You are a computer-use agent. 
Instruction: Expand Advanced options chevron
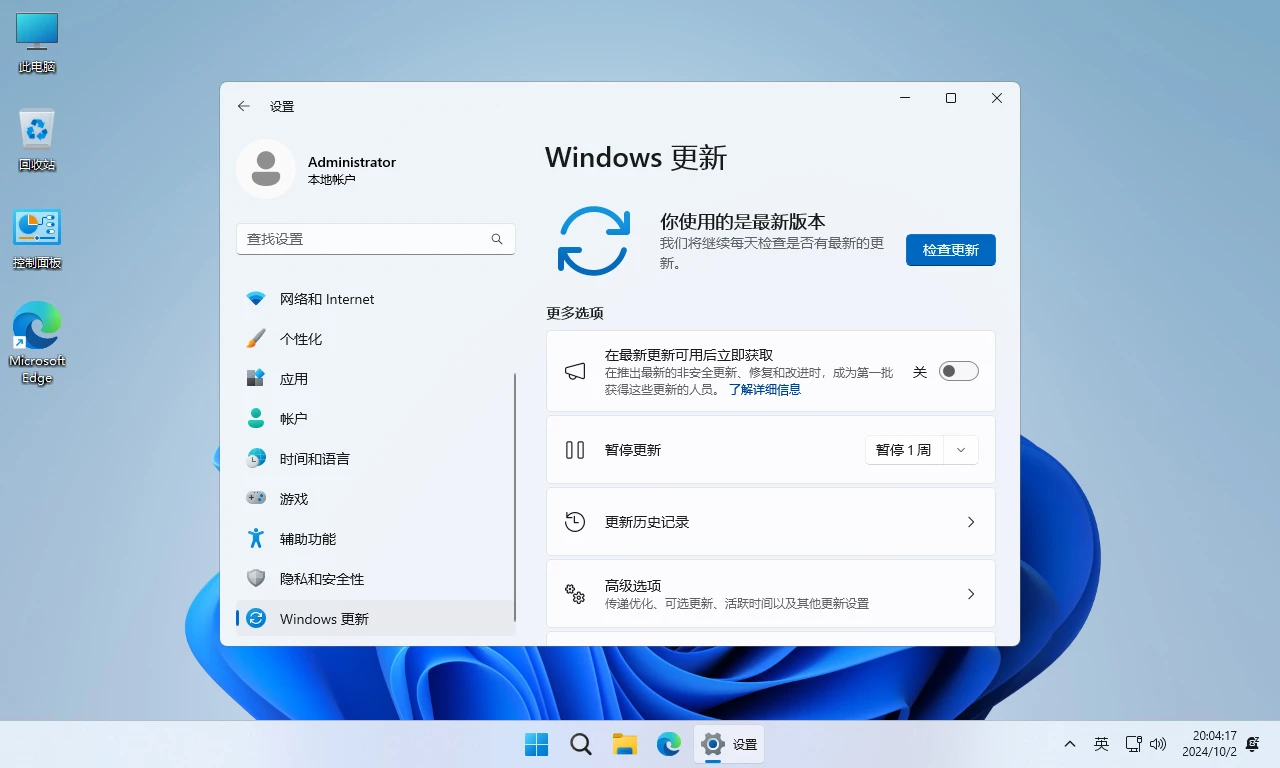tap(970, 594)
